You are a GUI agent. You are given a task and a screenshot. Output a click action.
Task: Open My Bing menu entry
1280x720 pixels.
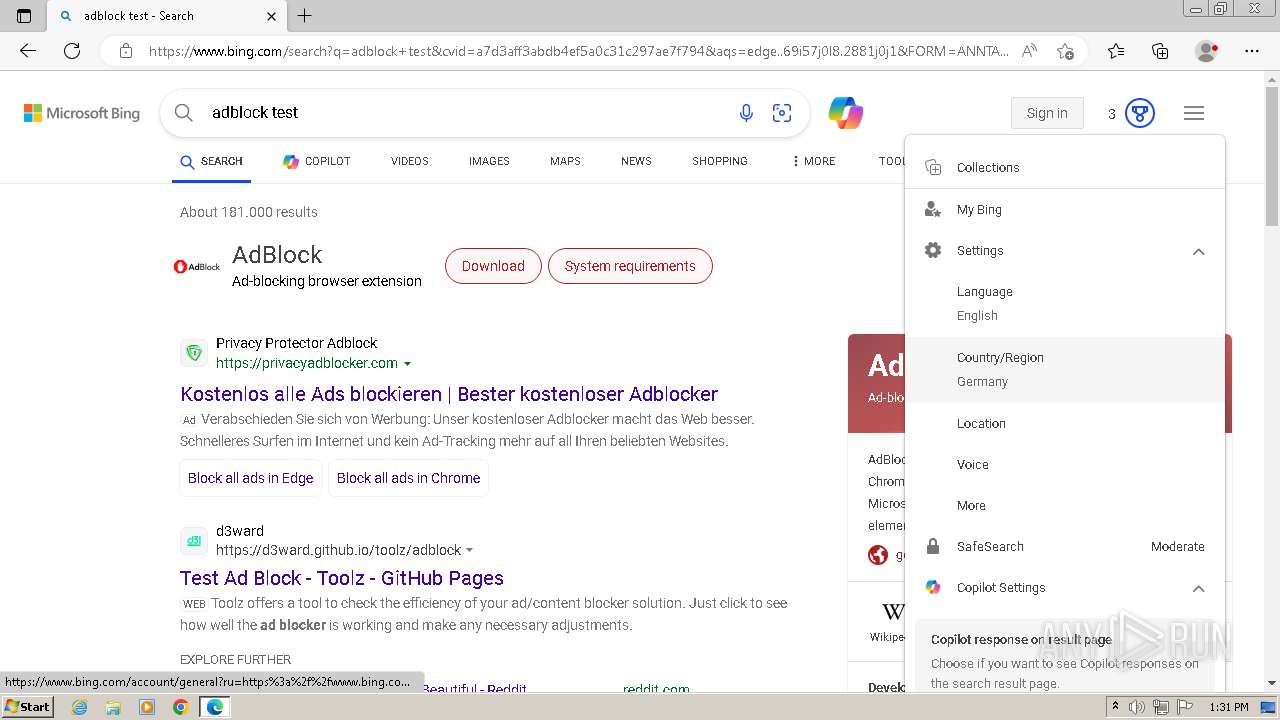pyautogui.click(x=1065, y=209)
